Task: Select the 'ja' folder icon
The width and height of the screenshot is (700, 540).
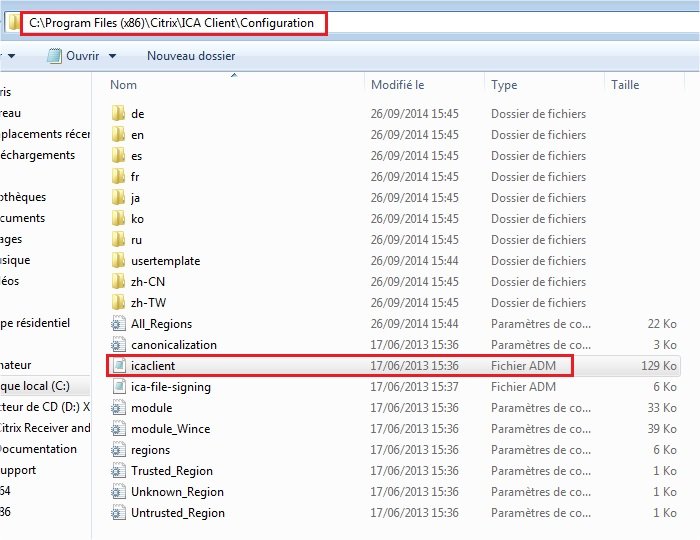Action: click(x=118, y=197)
